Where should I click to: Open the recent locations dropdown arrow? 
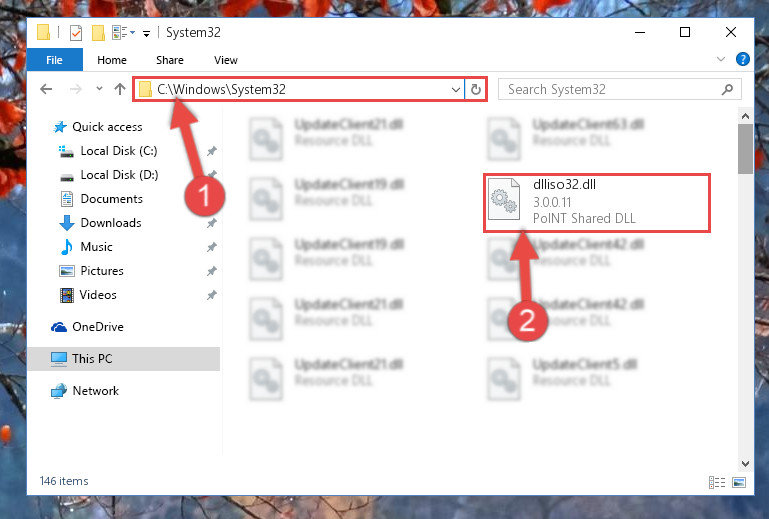click(100, 89)
